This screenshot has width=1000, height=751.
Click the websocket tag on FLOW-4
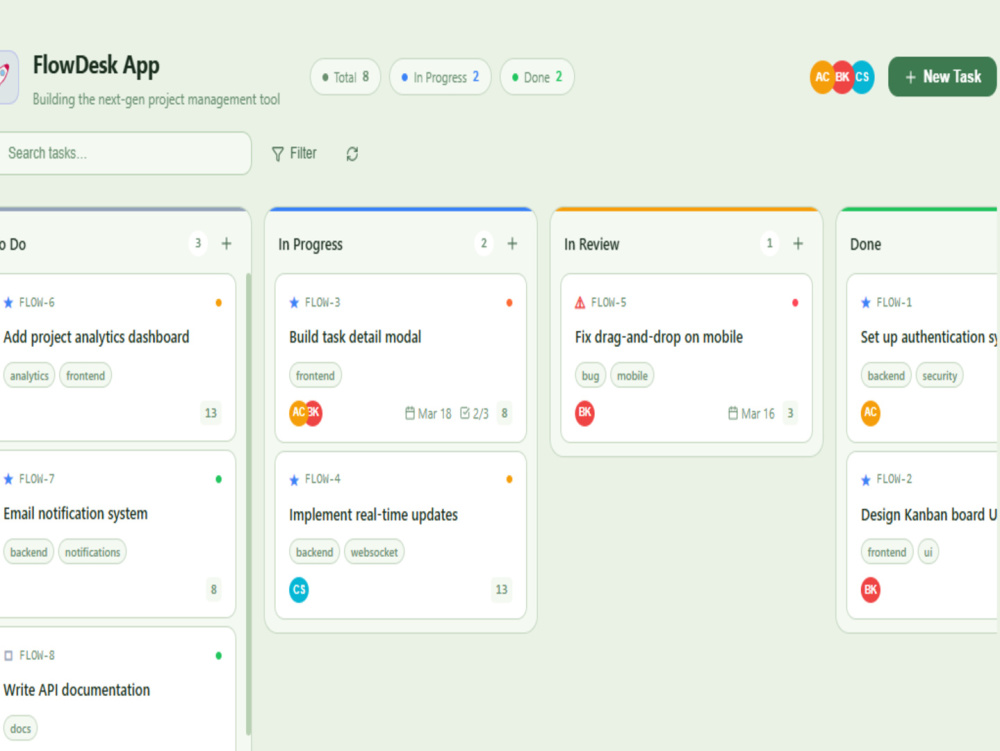[x=374, y=552]
